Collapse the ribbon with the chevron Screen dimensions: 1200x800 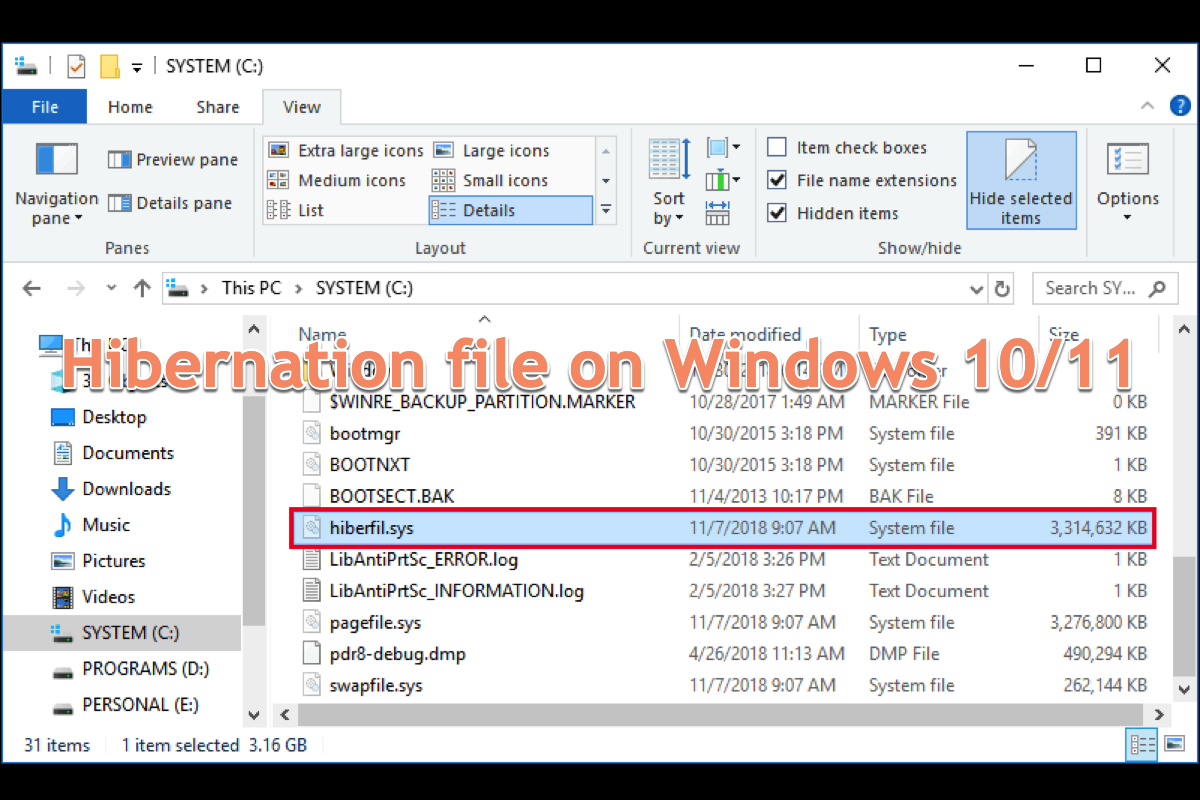point(1147,105)
